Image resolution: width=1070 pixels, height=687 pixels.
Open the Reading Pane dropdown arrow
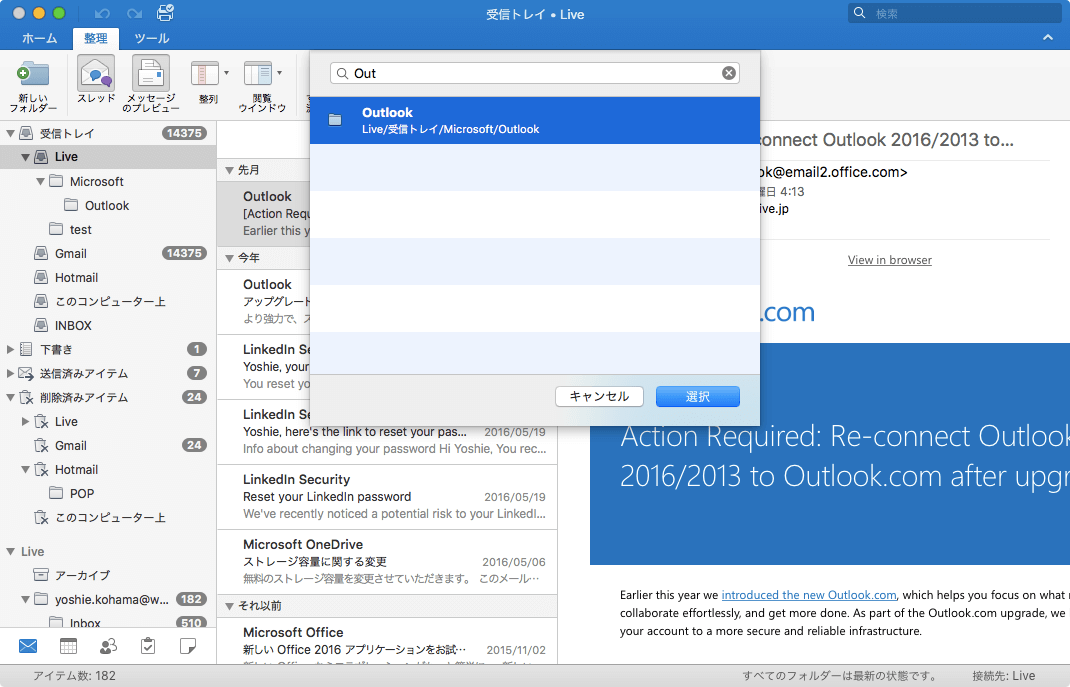pos(279,72)
